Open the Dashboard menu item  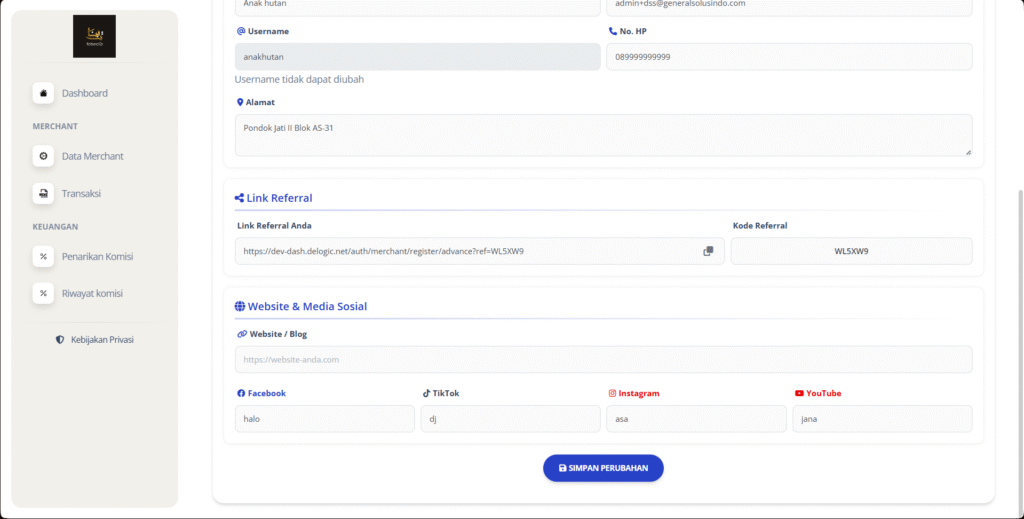84,93
